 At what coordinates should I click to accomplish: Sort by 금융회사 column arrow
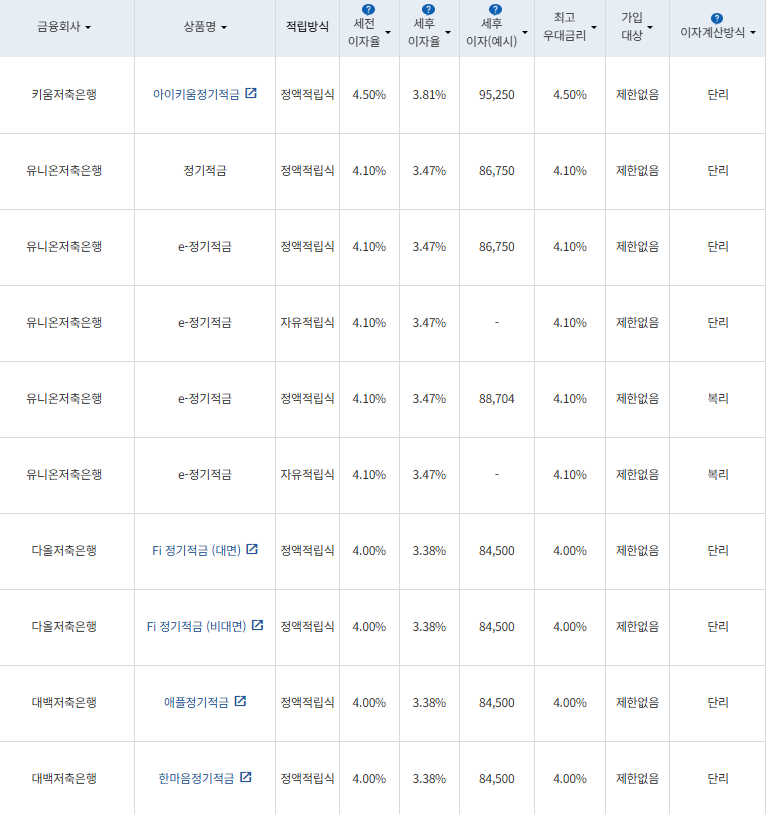coord(88,28)
